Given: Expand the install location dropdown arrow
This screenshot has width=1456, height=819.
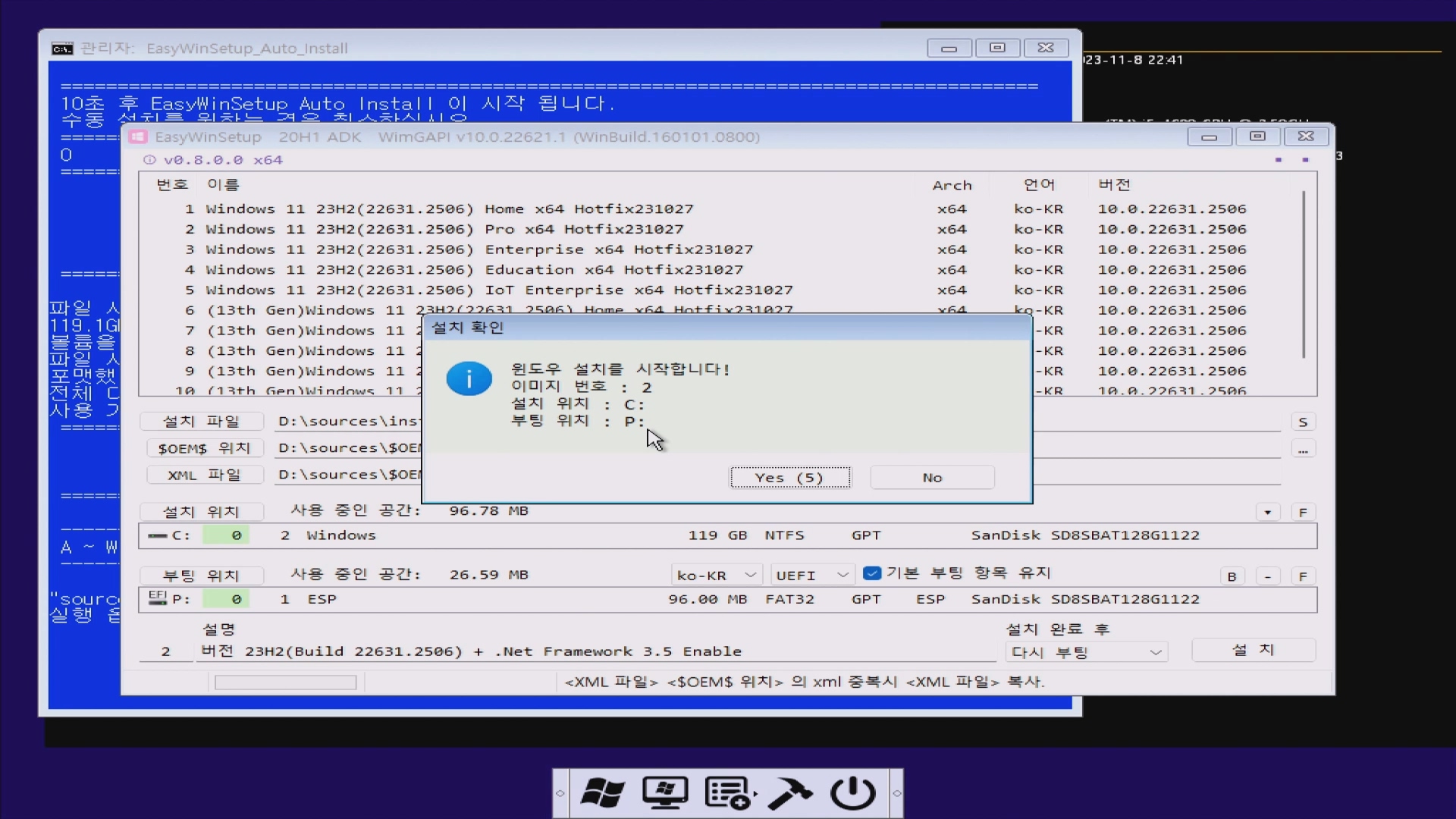Looking at the screenshot, I should pyautogui.click(x=1267, y=513).
